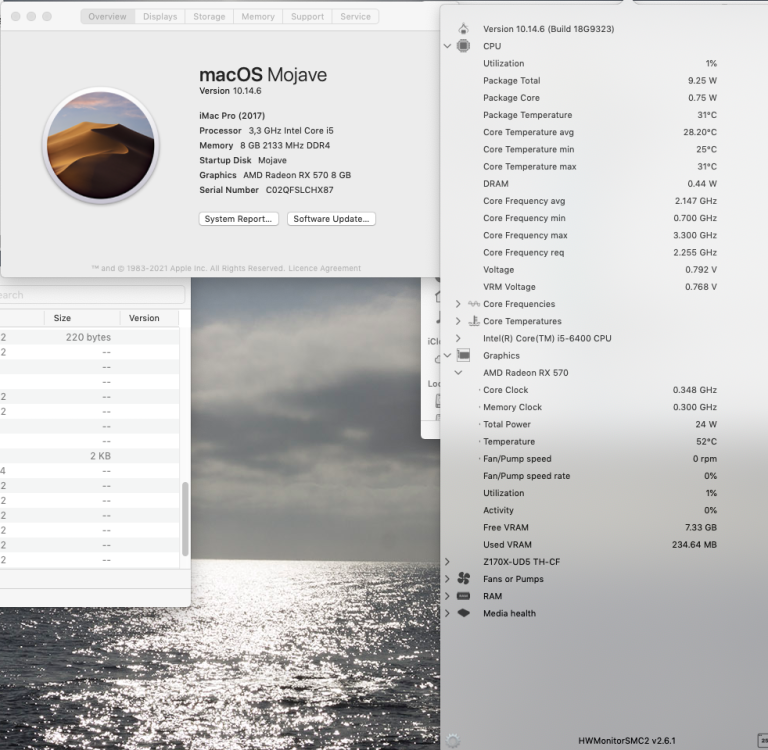Expand Z170X-UD5 TH-CF motherboard section
Screen dimensions: 768x750
(x=447, y=561)
